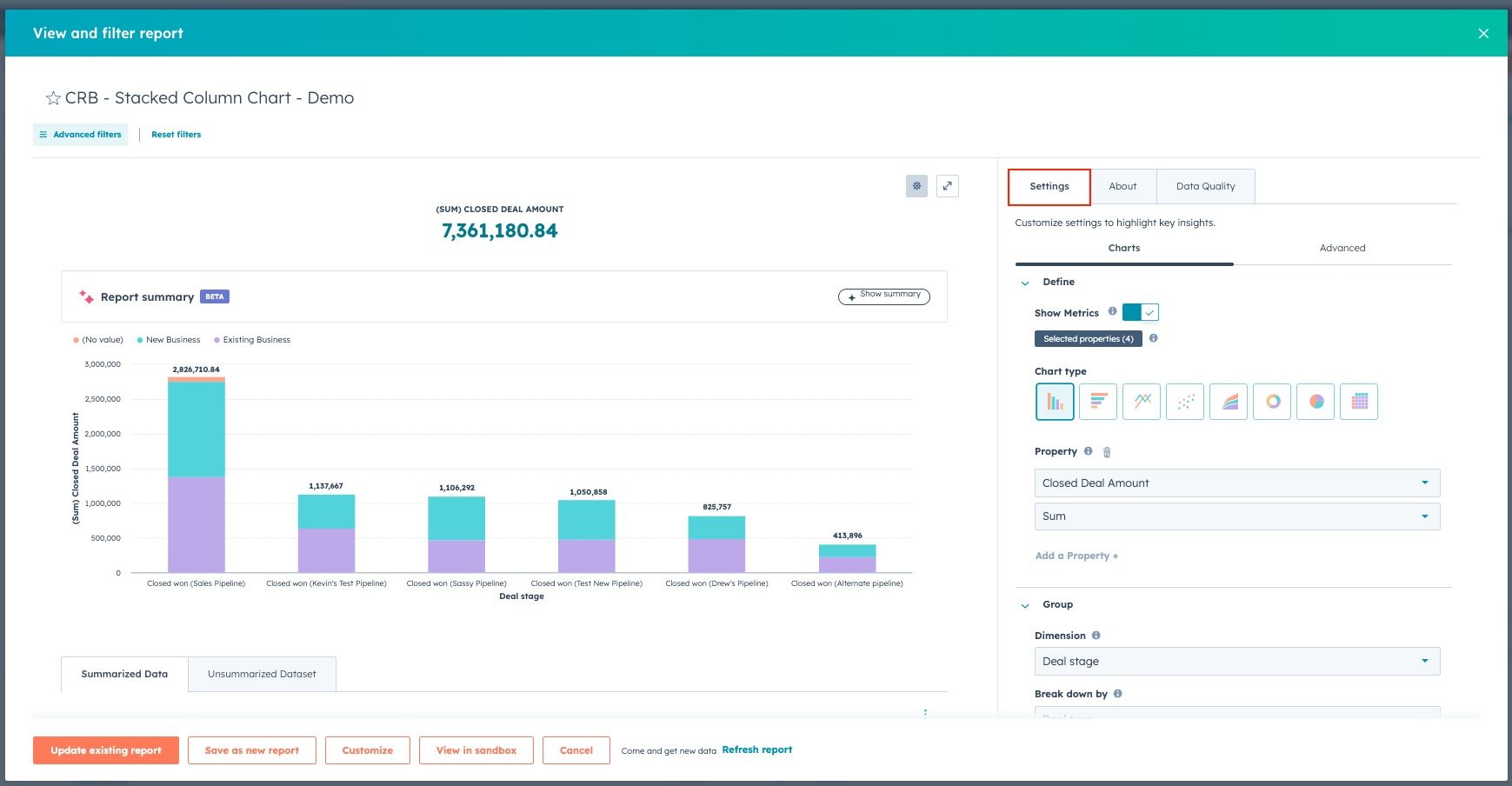
Task: Select the vertical bar chart type
Action: tap(1055, 402)
